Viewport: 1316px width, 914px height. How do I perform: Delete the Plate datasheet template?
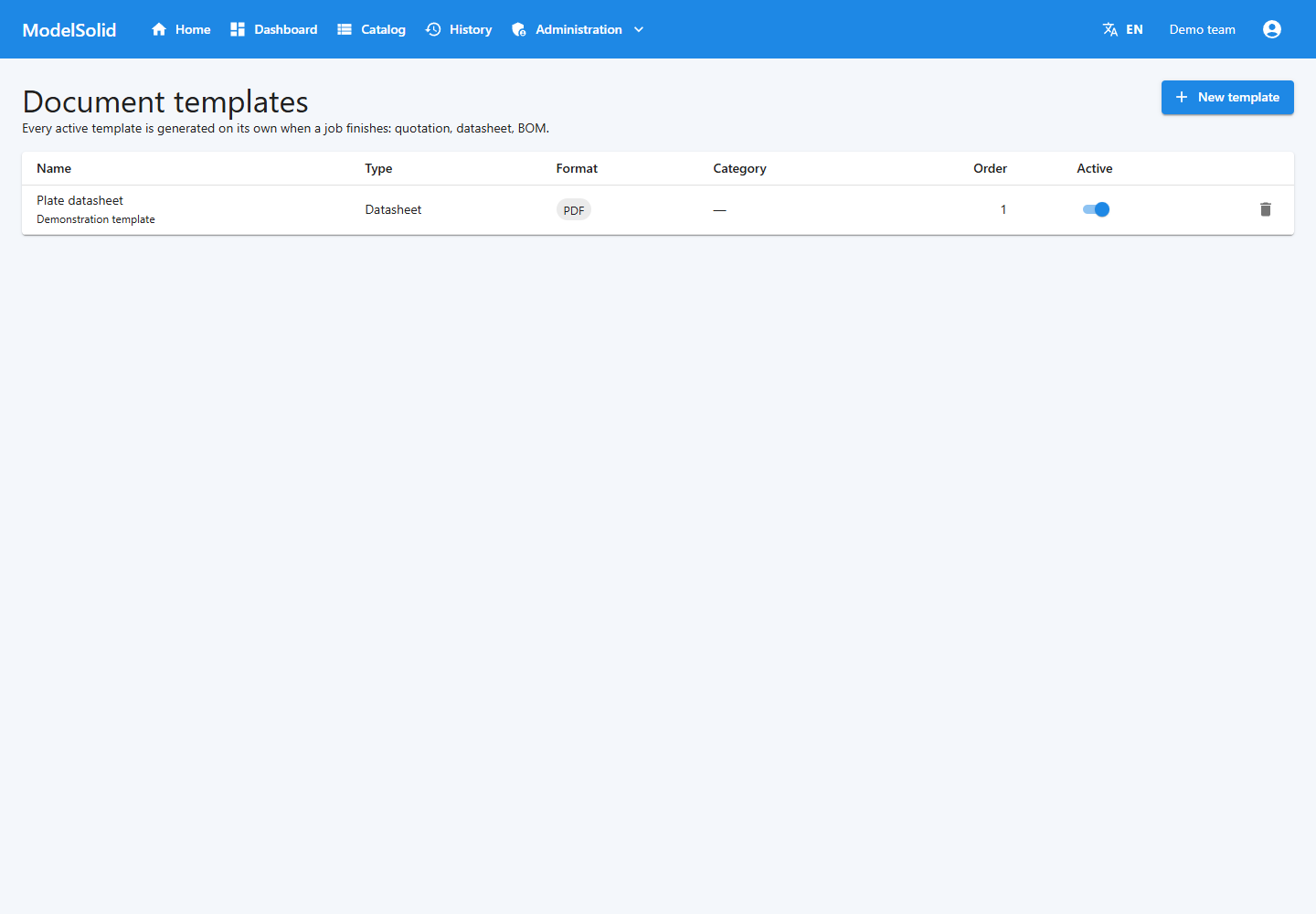(1266, 209)
